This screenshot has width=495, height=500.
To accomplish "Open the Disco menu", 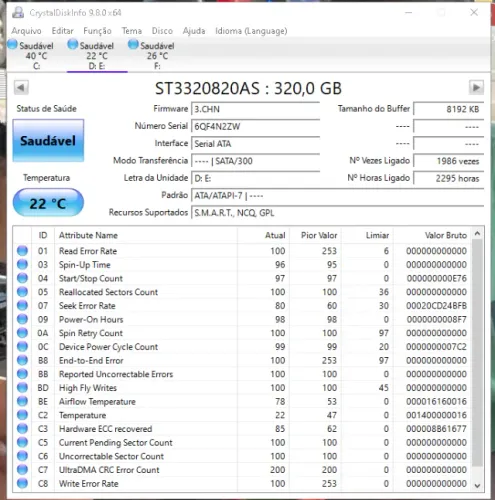I will (x=162, y=31).
